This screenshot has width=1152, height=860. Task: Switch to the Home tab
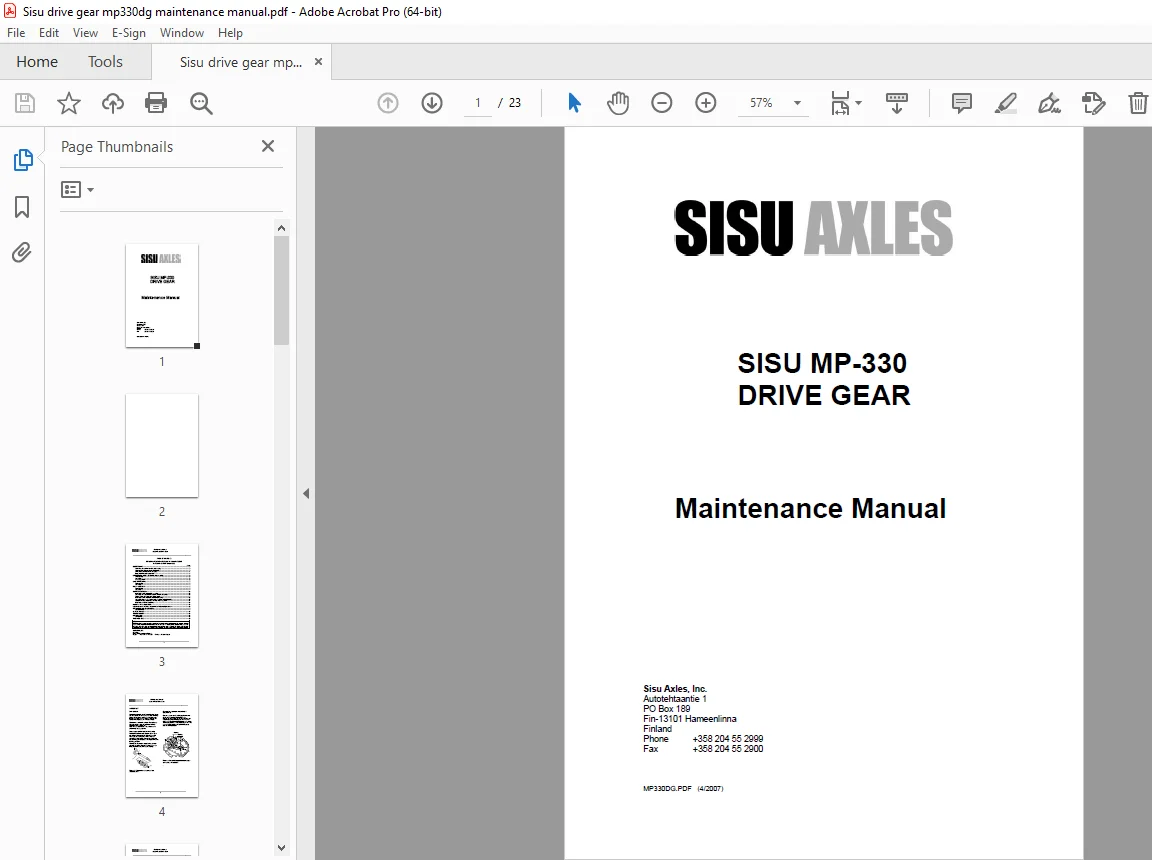[37, 62]
